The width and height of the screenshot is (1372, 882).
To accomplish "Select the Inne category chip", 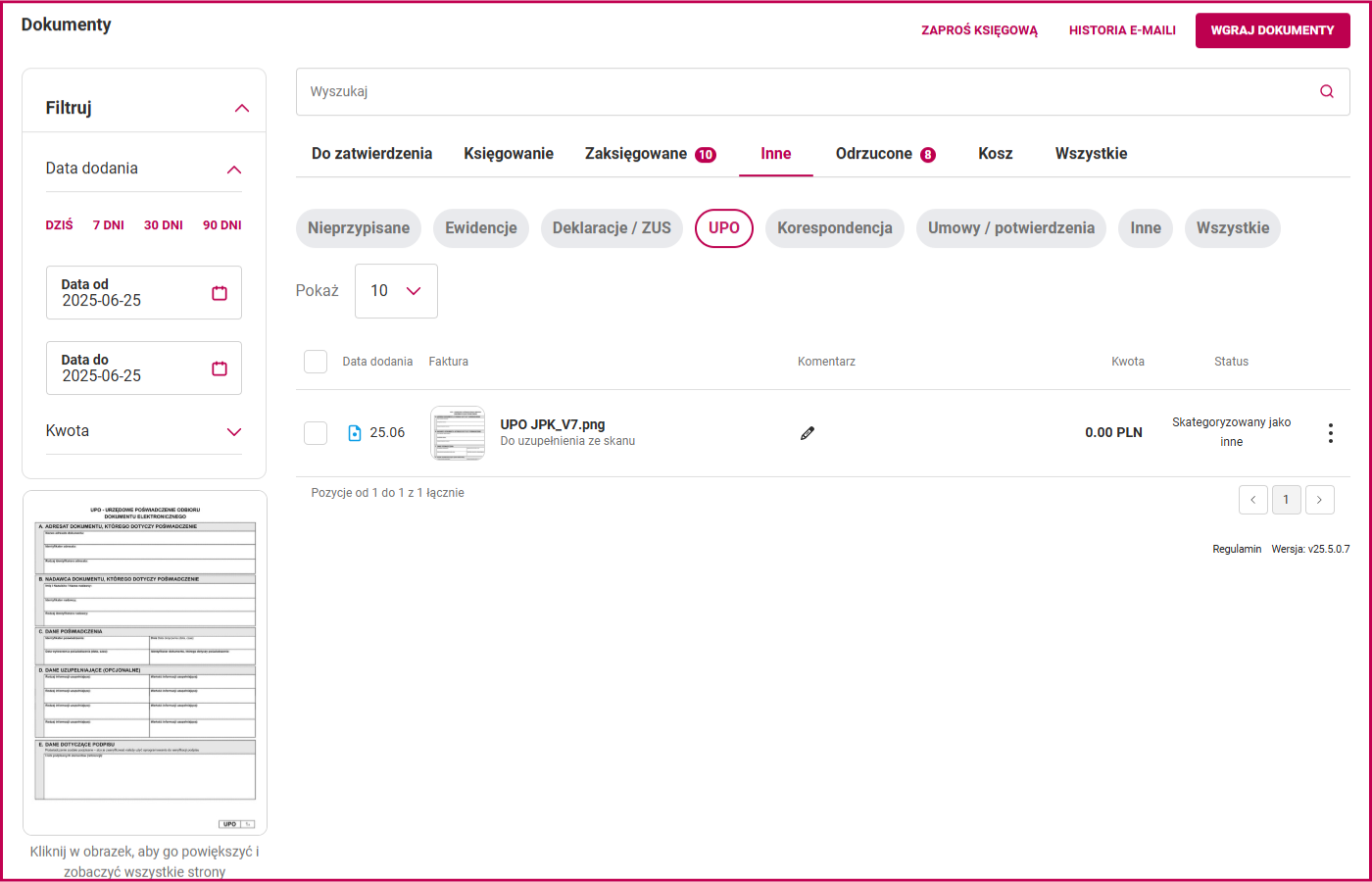I will coord(1146,228).
